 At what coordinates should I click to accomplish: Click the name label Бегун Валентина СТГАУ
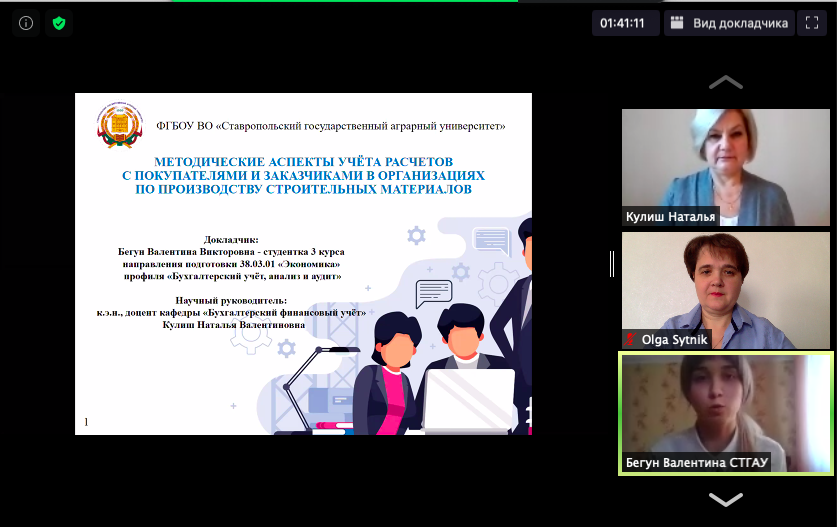[697, 462]
